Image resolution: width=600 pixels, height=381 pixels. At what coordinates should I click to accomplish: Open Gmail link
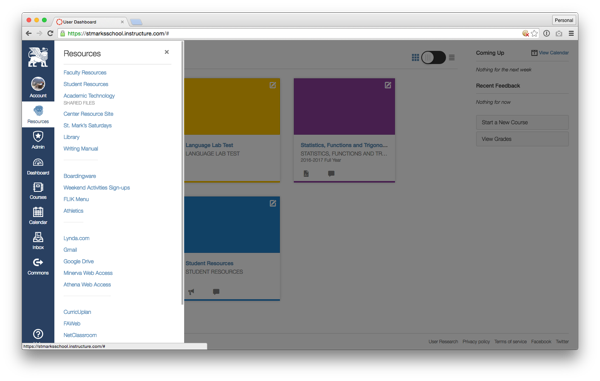pyautogui.click(x=70, y=250)
